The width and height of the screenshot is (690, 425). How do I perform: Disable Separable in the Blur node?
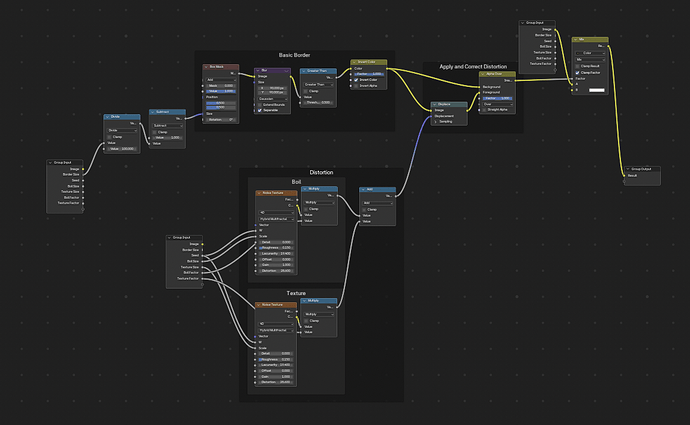(x=260, y=110)
